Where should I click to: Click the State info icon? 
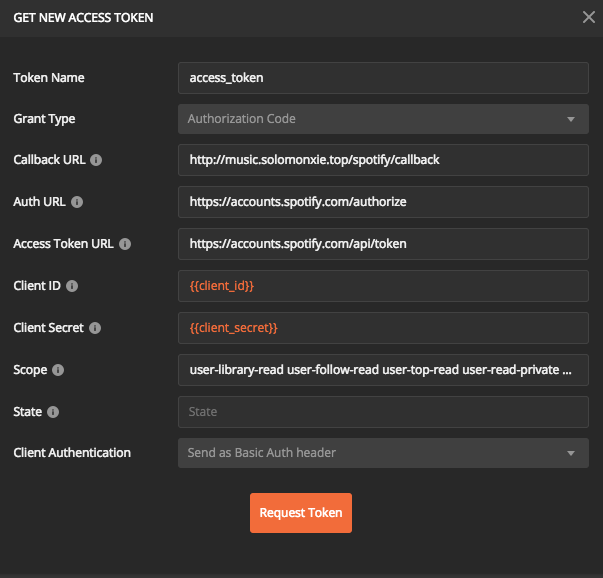click(x=53, y=412)
